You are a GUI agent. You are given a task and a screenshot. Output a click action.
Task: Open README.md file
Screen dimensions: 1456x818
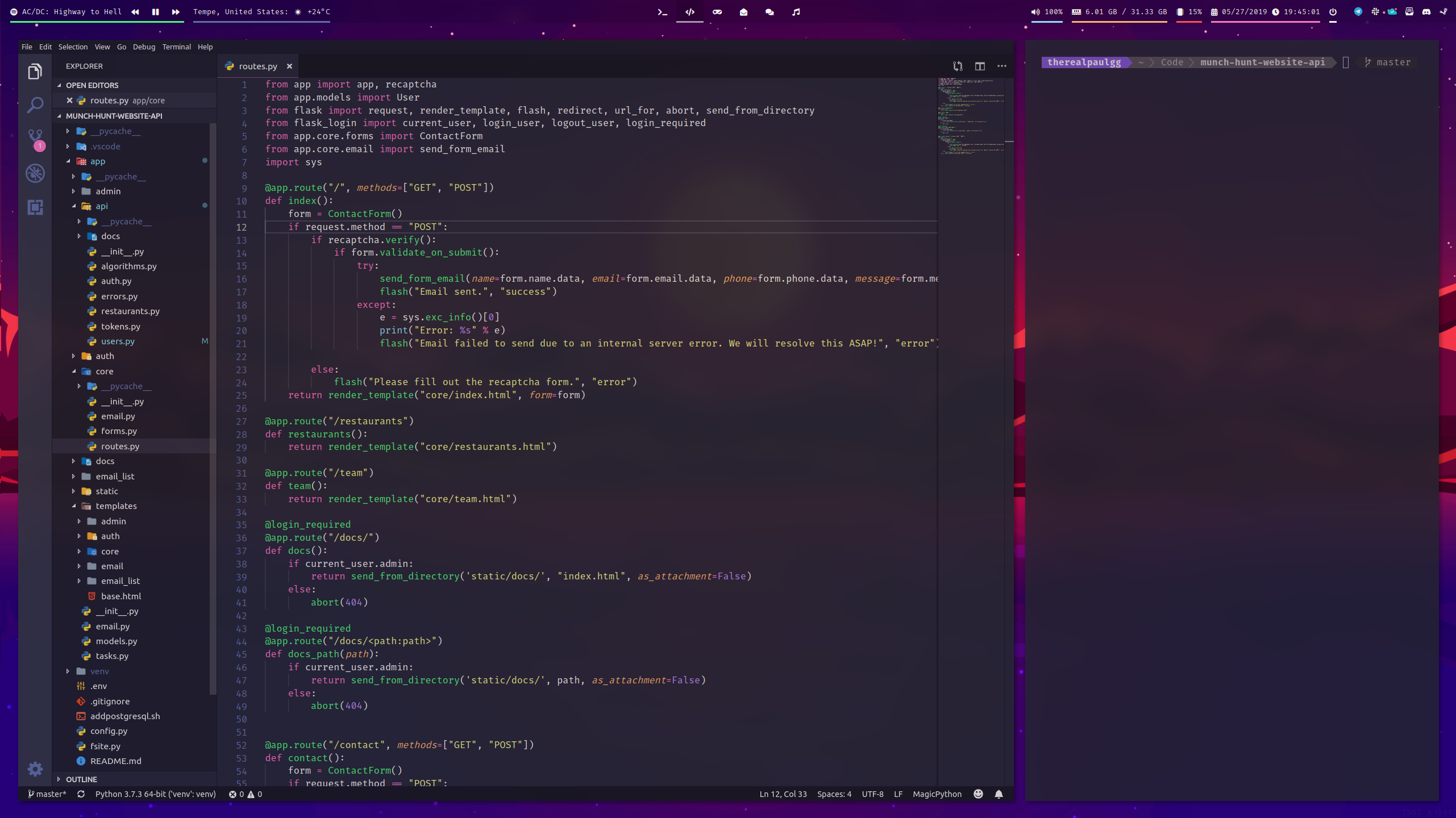[x=115, y=761]
